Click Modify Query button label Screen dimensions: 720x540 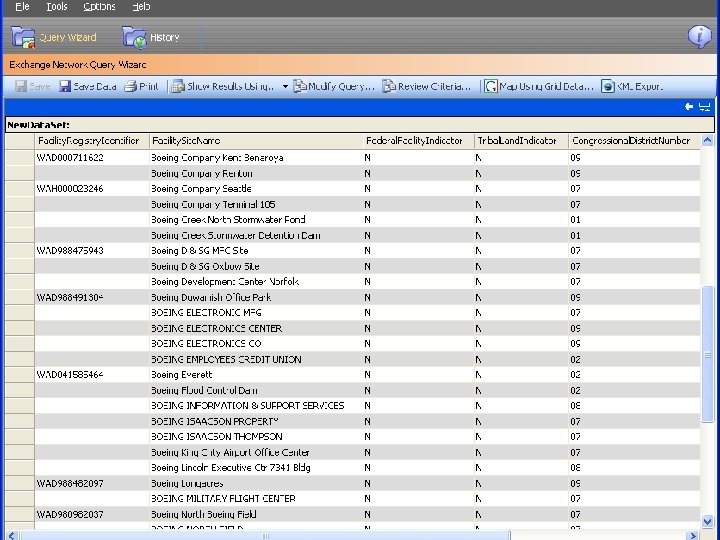[x=342, y=86]
